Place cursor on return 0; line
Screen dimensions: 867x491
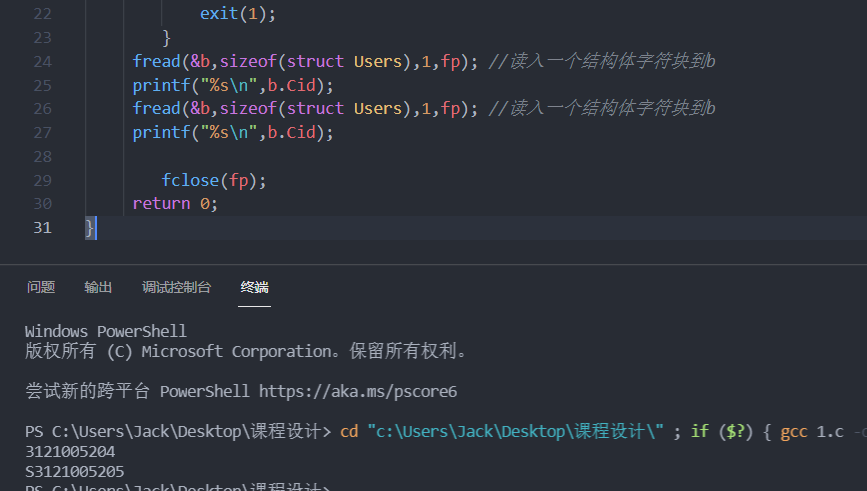174,203
